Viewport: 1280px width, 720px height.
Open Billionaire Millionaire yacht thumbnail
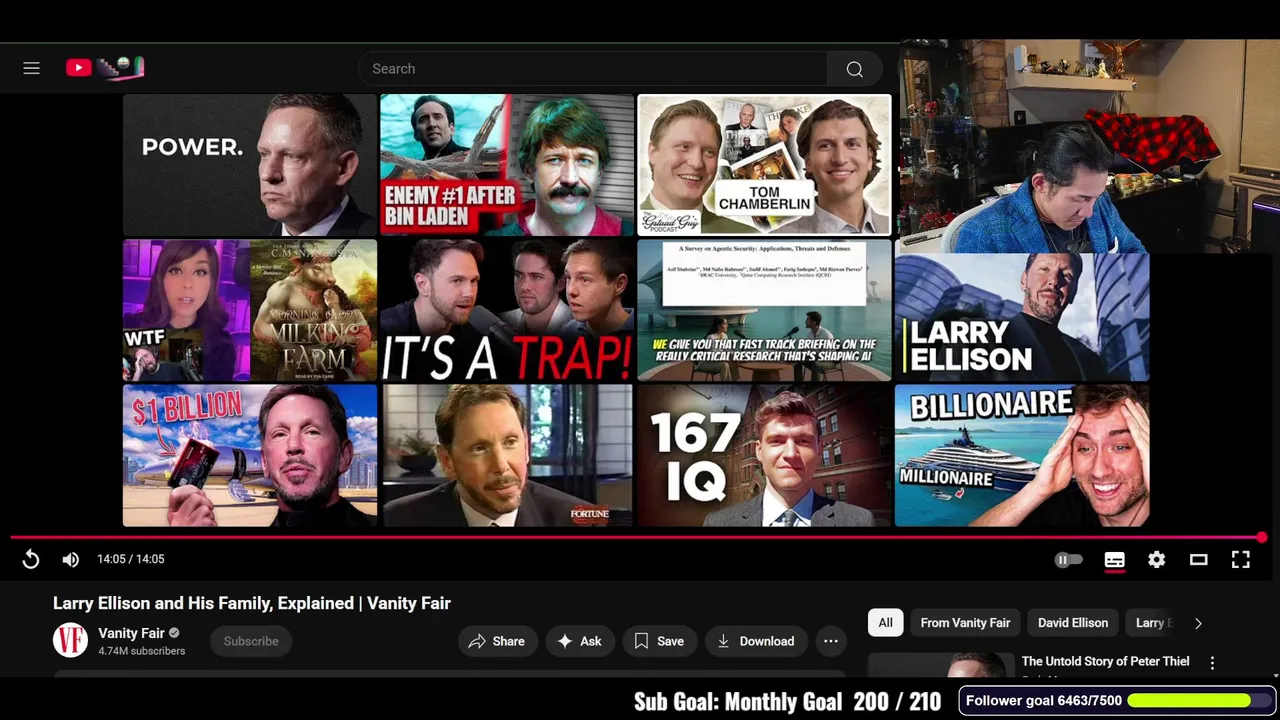pyautogui.click(x=1022, y=455)
